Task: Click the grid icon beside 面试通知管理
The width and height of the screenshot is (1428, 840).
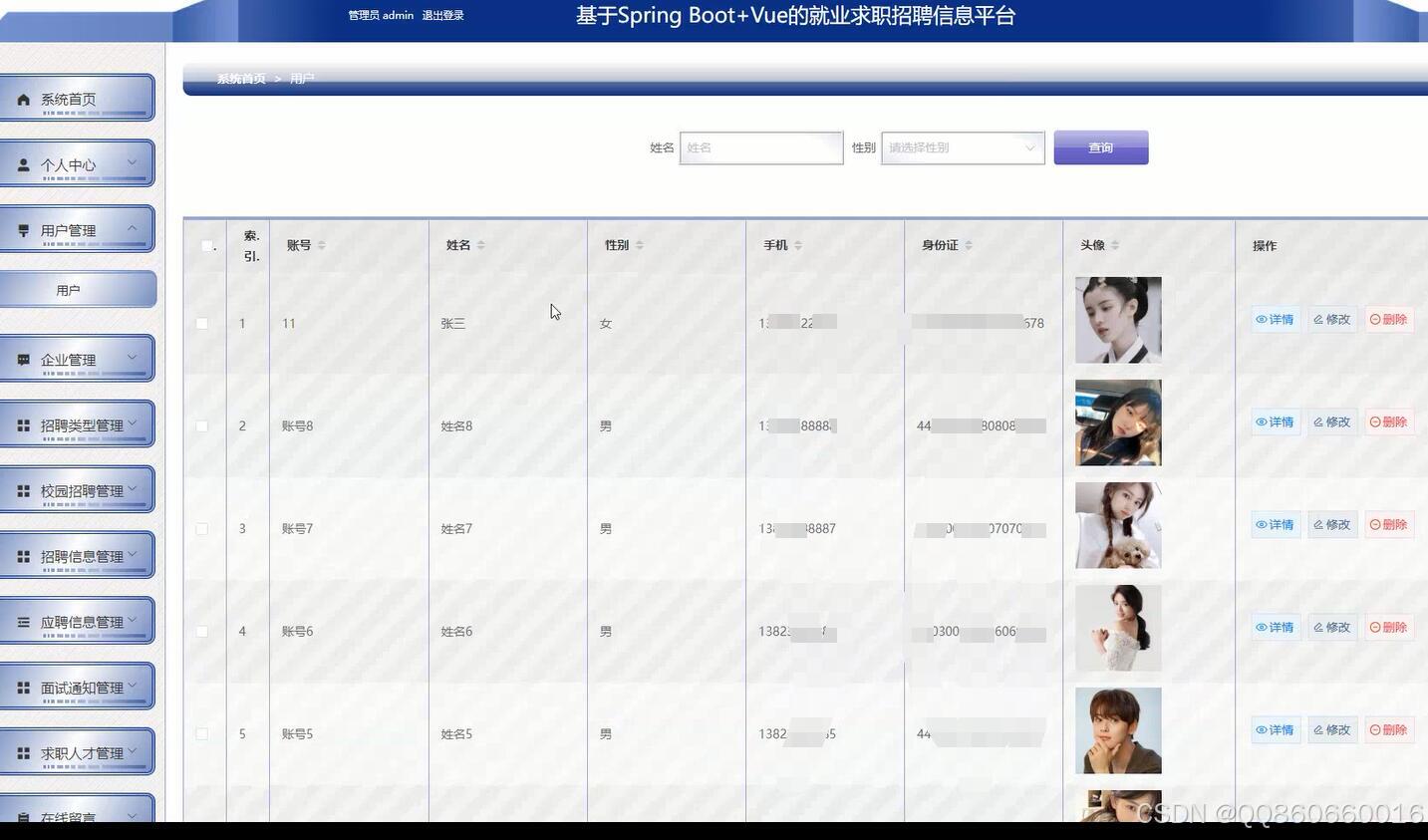Action: tap(24, 688)
